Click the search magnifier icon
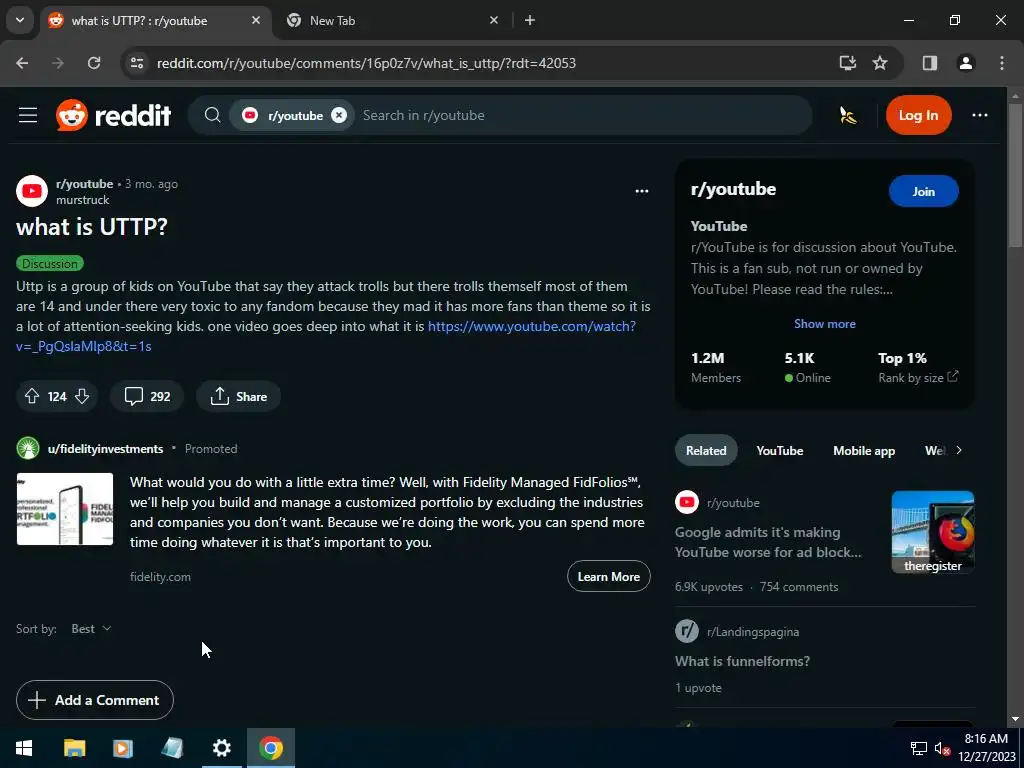The width and height of the screenshot is (1024, 768). (212, 116)
